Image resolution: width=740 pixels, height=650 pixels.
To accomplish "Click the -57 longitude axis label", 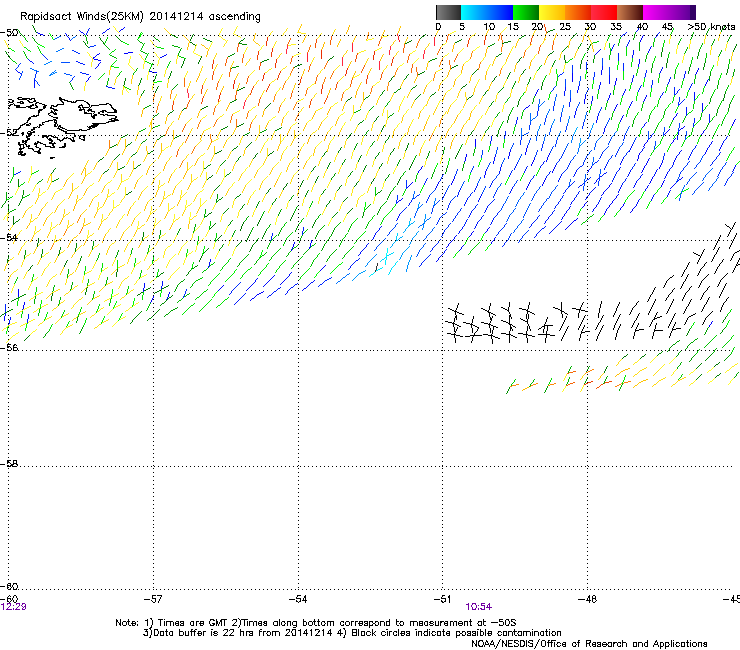I will tap(153, 599).
